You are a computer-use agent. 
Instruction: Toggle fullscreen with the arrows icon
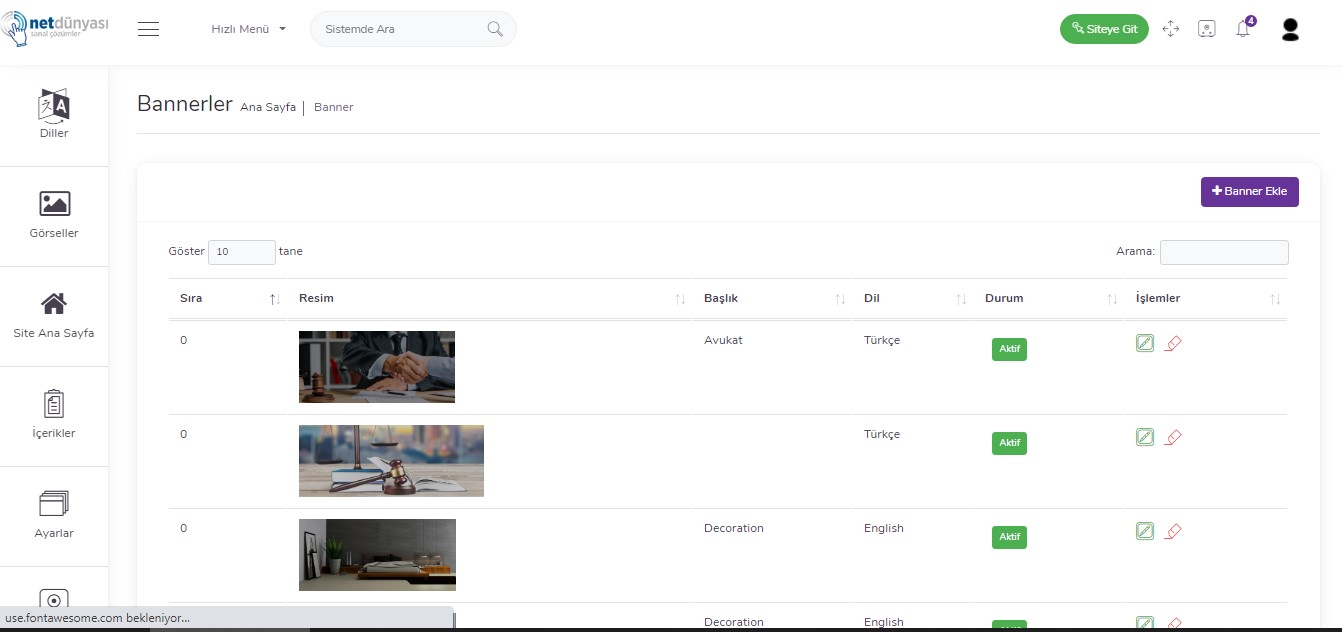[1171, 29]
